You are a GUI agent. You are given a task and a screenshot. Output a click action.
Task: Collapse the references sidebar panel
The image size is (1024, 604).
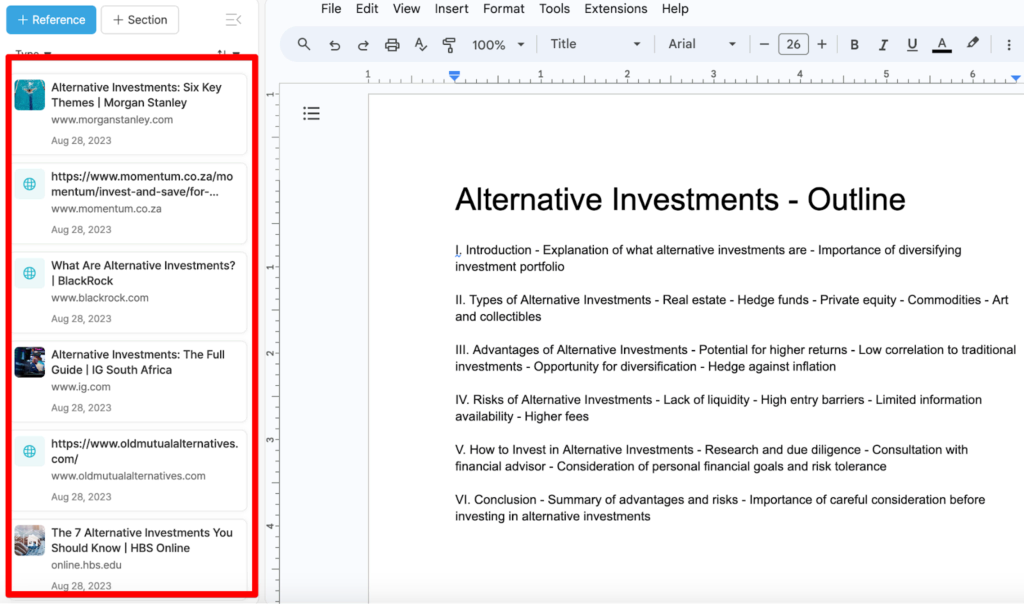tap(233, 20)
